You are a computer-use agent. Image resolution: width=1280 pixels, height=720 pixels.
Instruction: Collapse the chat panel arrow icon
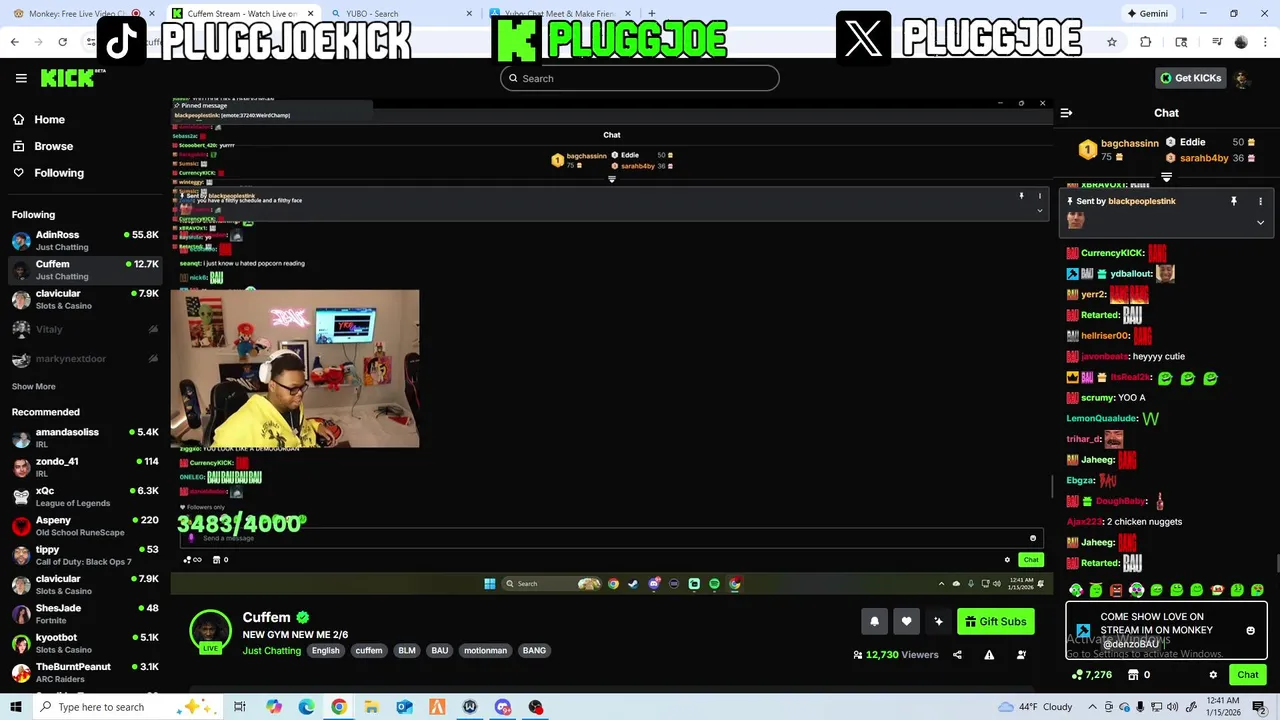coord(1066,113)
